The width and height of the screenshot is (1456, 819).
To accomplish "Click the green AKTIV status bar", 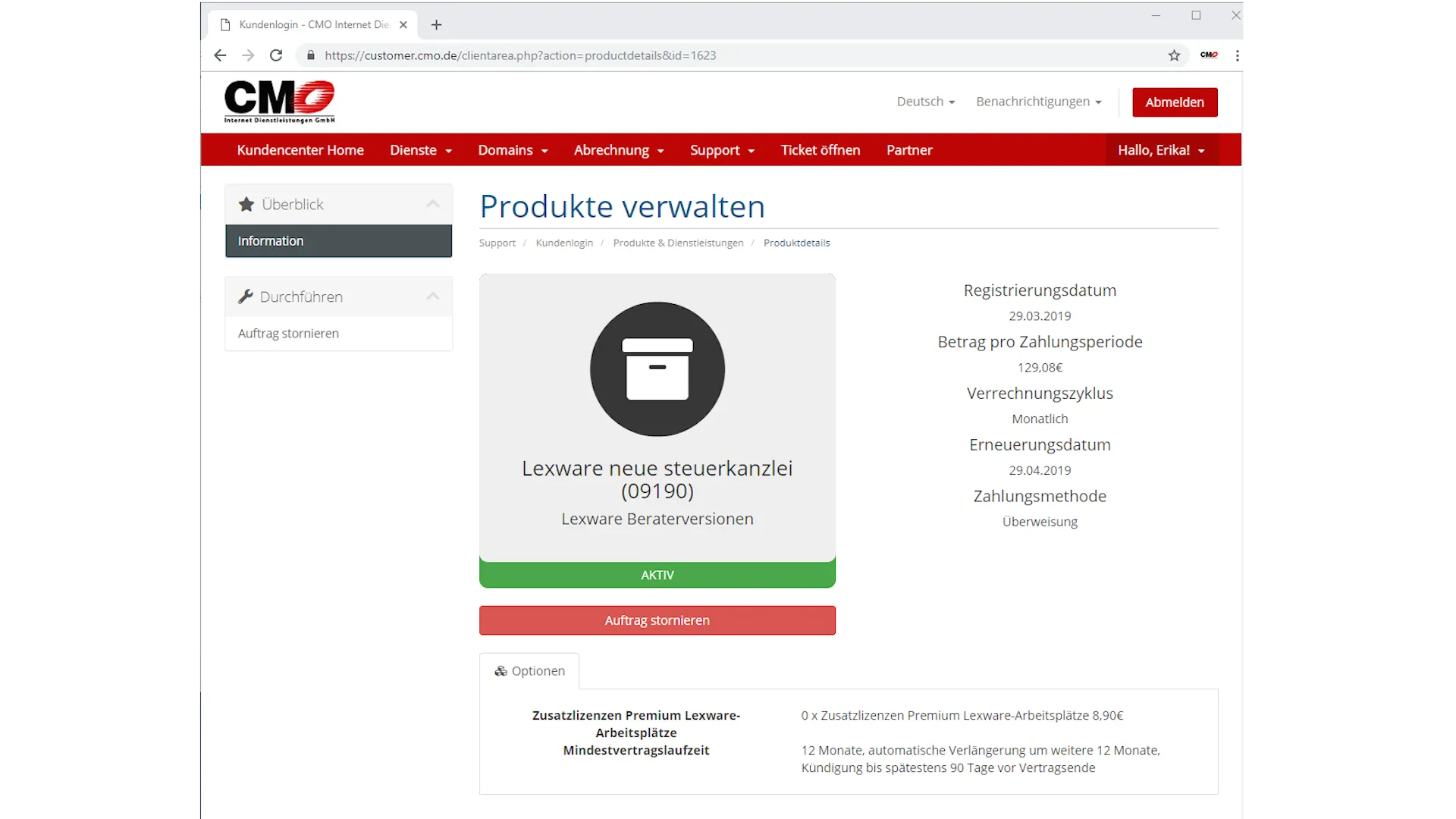I will point(657,575).
